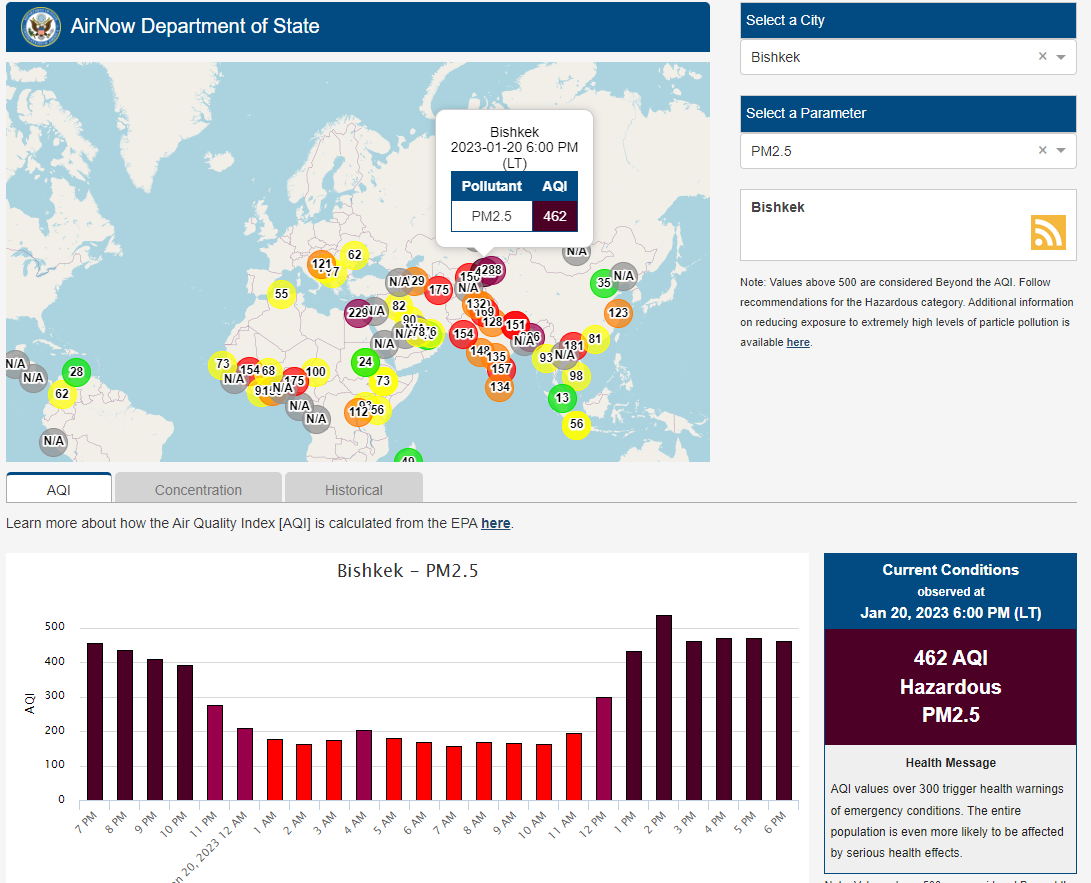
Task: Select the yellow map marker showing 55
Action: pyautogui.click(x=282, y=294)
